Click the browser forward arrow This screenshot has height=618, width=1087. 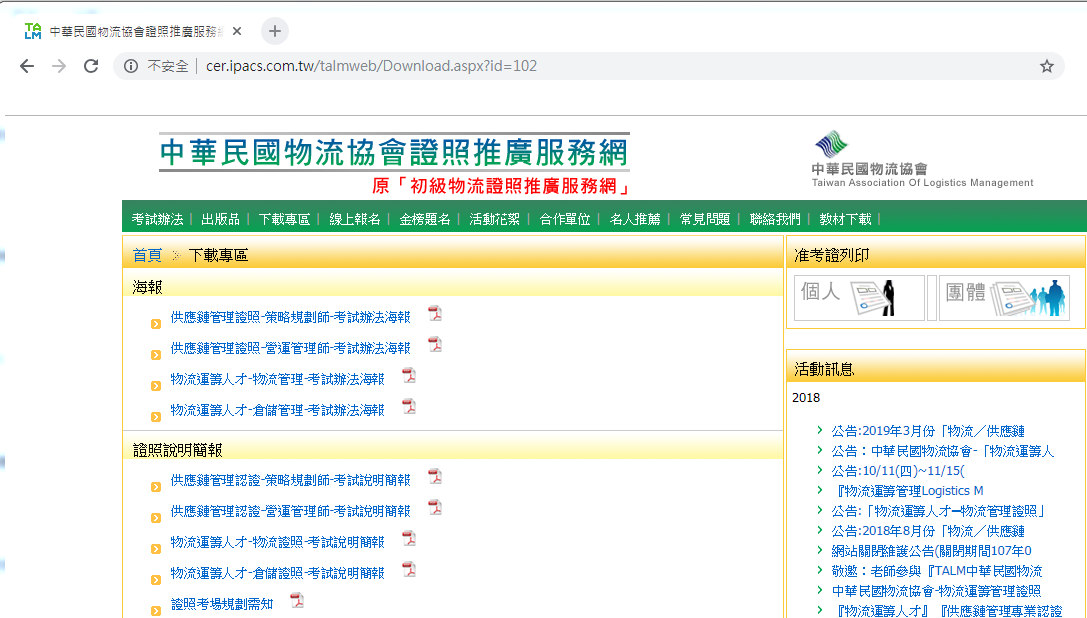[x=59, y=66]
